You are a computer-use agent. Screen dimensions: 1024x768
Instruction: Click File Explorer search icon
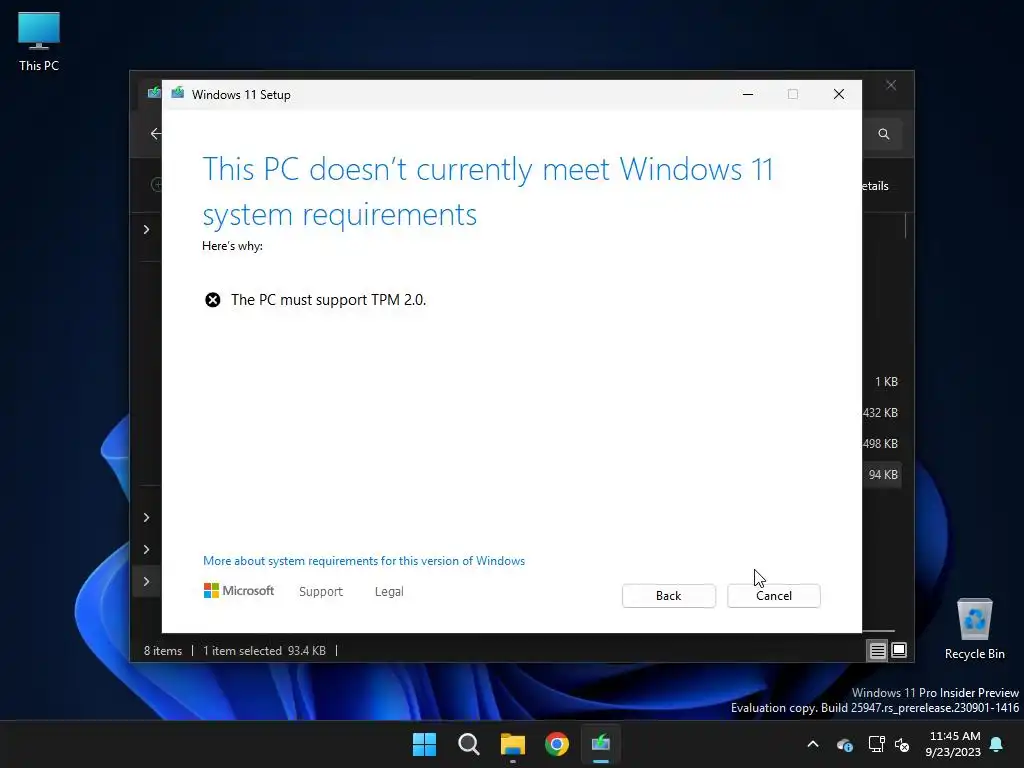tap(884, 134)
